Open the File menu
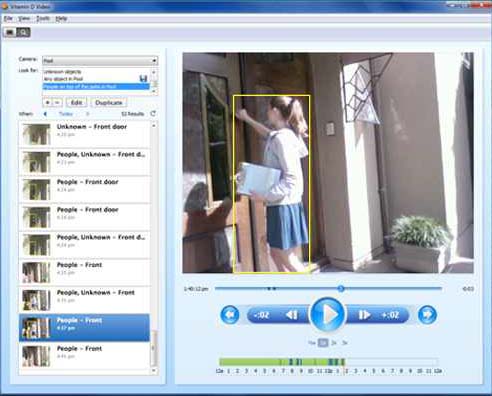The width and height of the screenshot is (492, 396). tap(8, 18)
